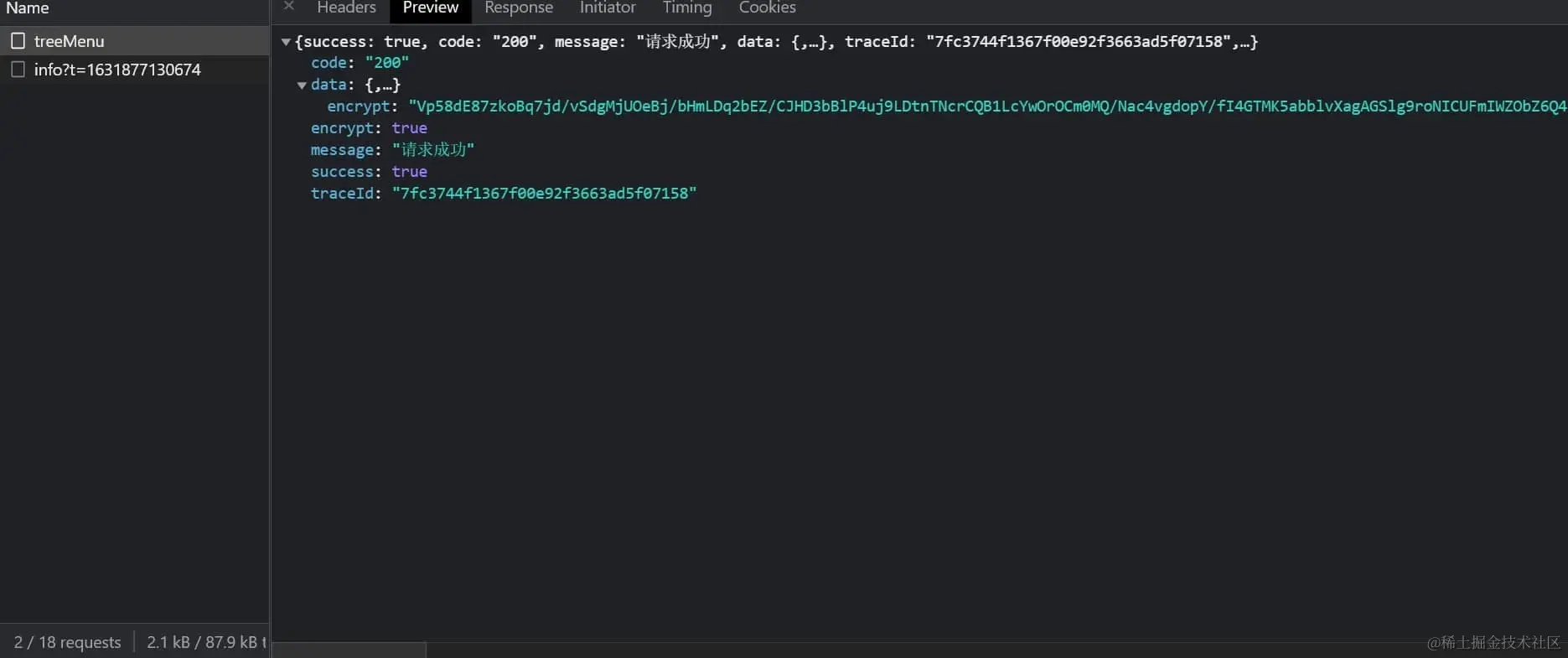Select the treeMenu request
This screenshot has height=658, width=1568.
pos(134,41)
